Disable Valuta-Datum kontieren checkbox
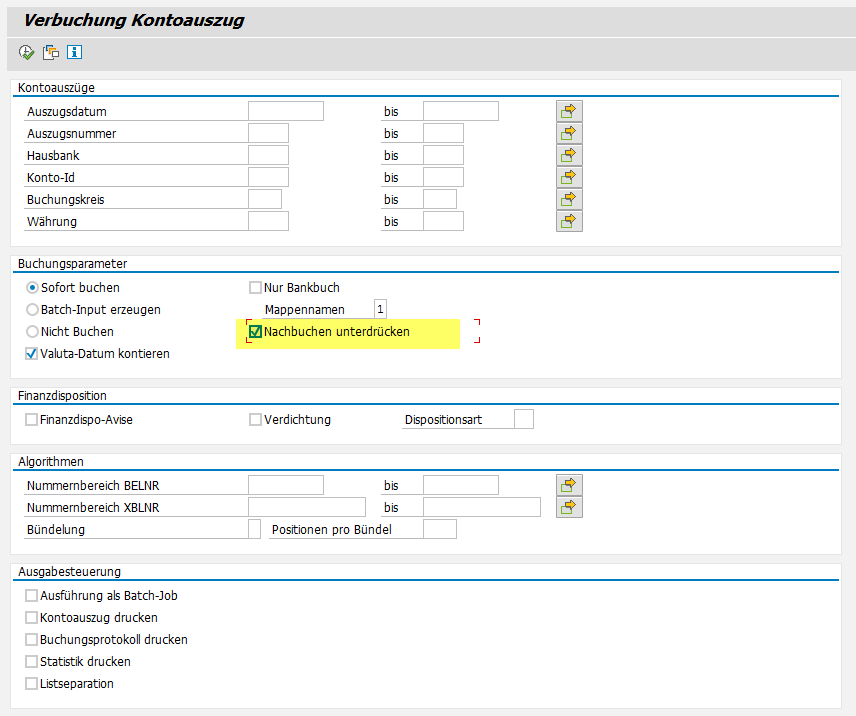Viewport: 856px width, 716px height. [32, 354]
